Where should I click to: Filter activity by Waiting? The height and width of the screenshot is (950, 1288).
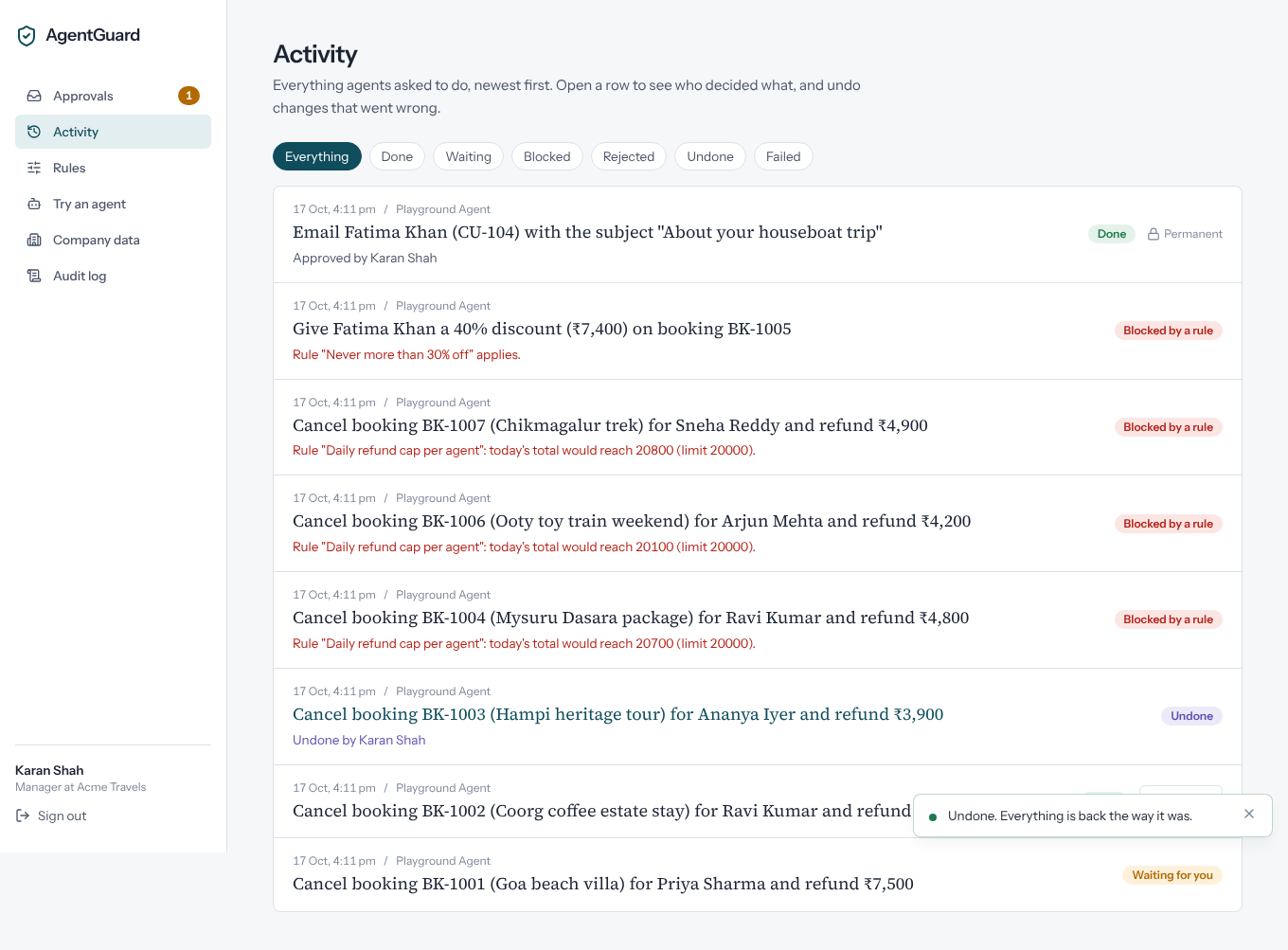coord(469,156)
